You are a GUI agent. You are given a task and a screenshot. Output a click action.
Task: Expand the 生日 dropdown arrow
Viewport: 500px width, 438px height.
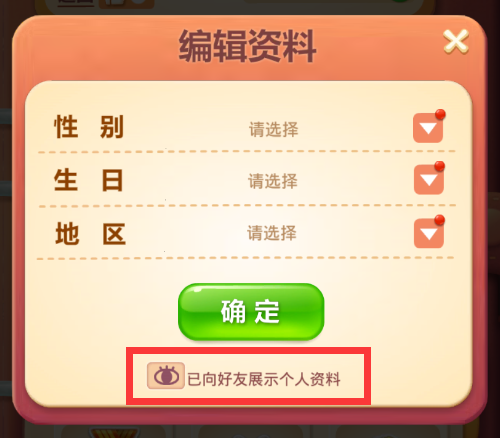pyautogui.click(x=429, y=180)
